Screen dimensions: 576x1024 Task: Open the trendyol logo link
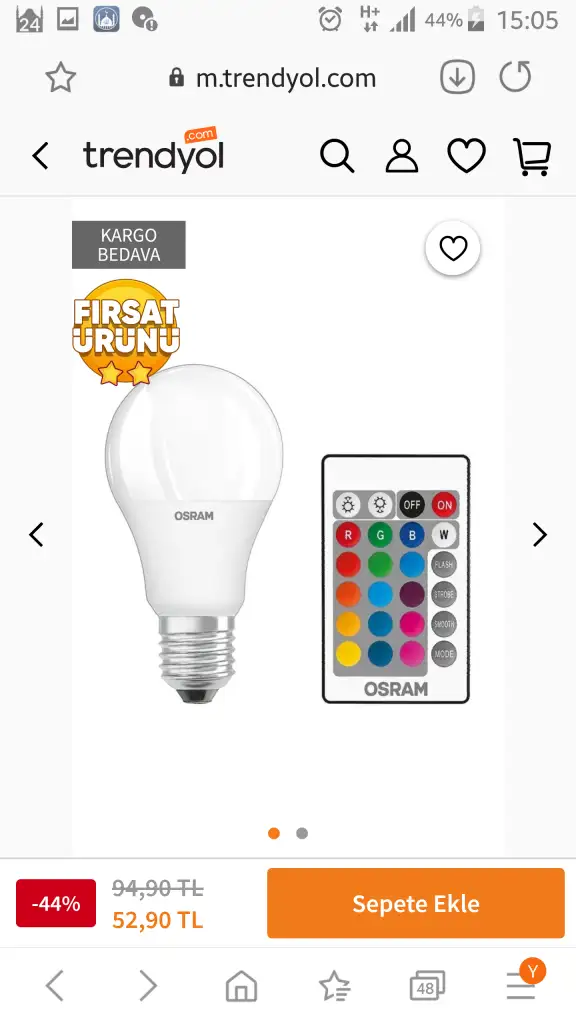tap(153, 152)
